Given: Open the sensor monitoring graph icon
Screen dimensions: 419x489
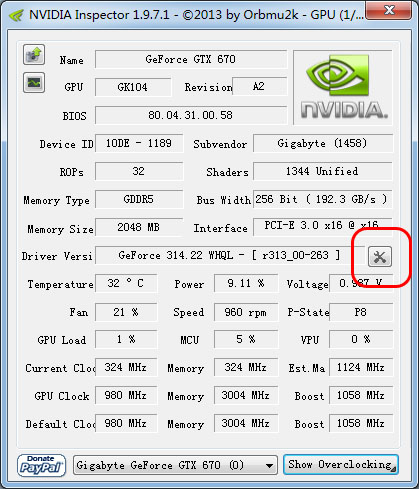Looking at the screenshot, I should [34, 83].
